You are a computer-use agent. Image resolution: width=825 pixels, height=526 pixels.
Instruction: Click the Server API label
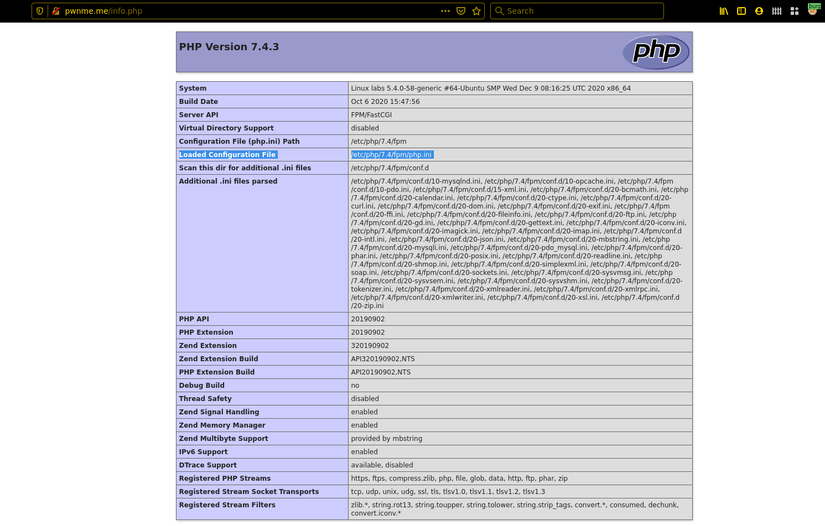(198, 115)
